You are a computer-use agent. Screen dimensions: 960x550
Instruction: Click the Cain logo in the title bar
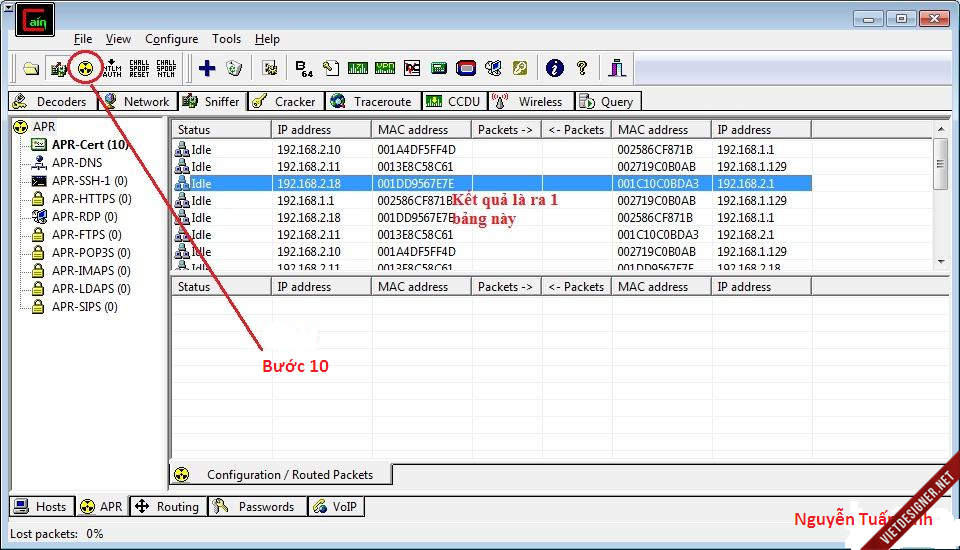point(35,20)
